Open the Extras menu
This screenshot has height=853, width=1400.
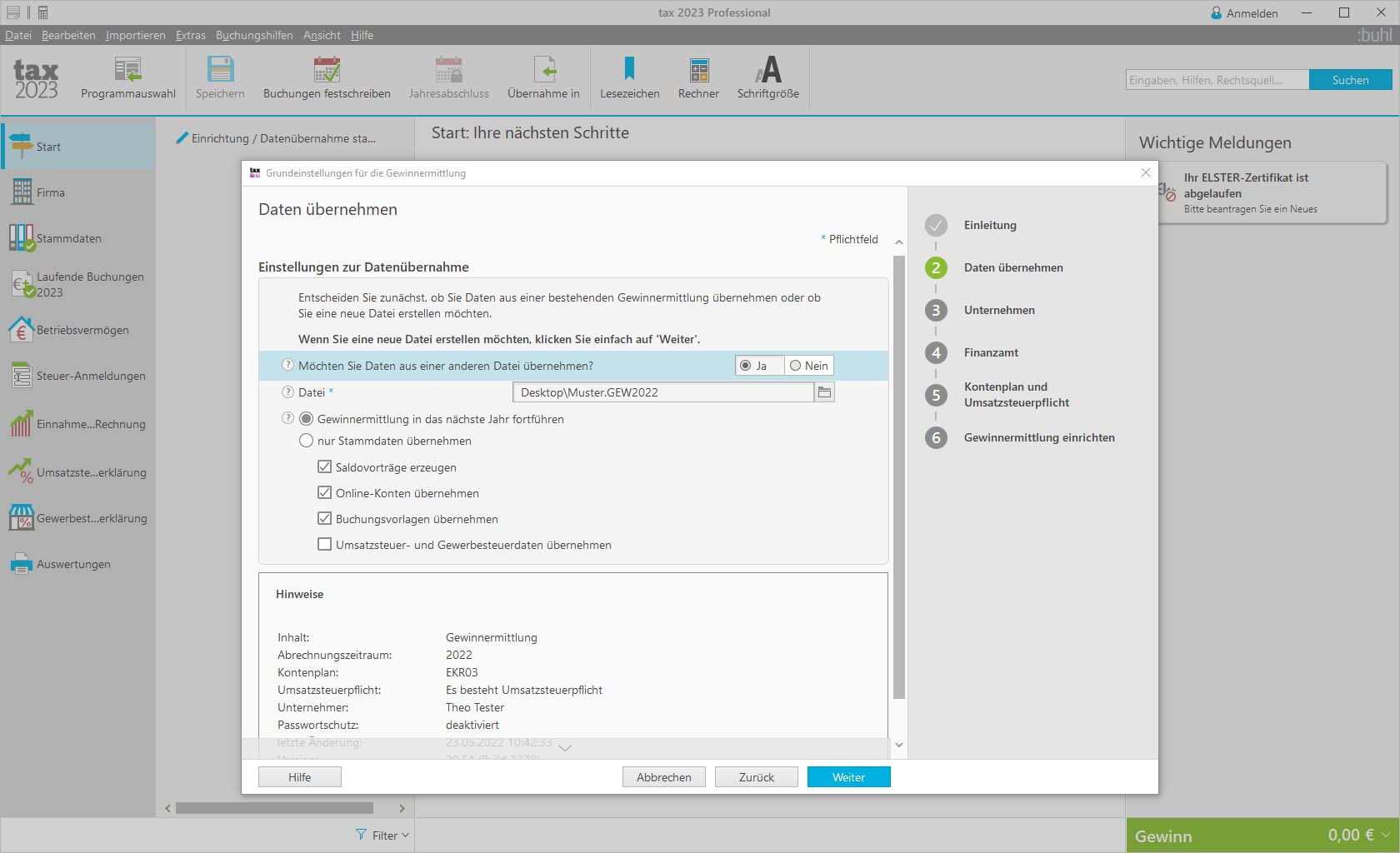tap(191, 35)
